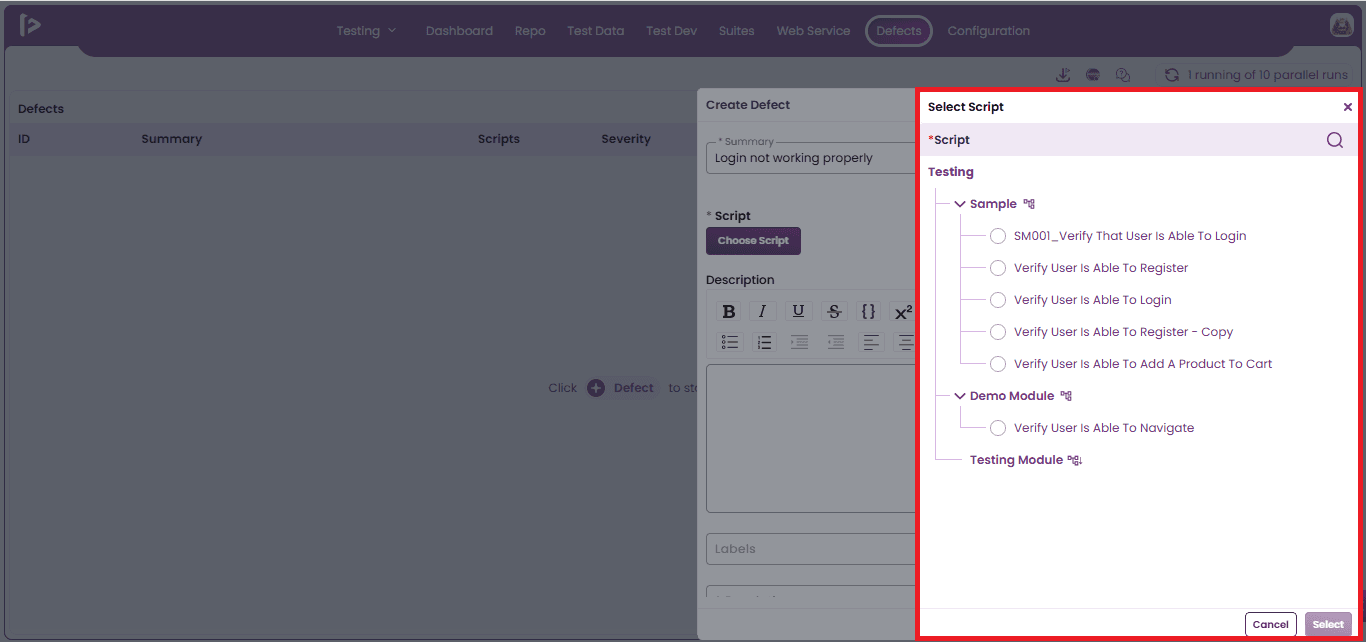Collapse the Demo Module chevron

point(960,396)
